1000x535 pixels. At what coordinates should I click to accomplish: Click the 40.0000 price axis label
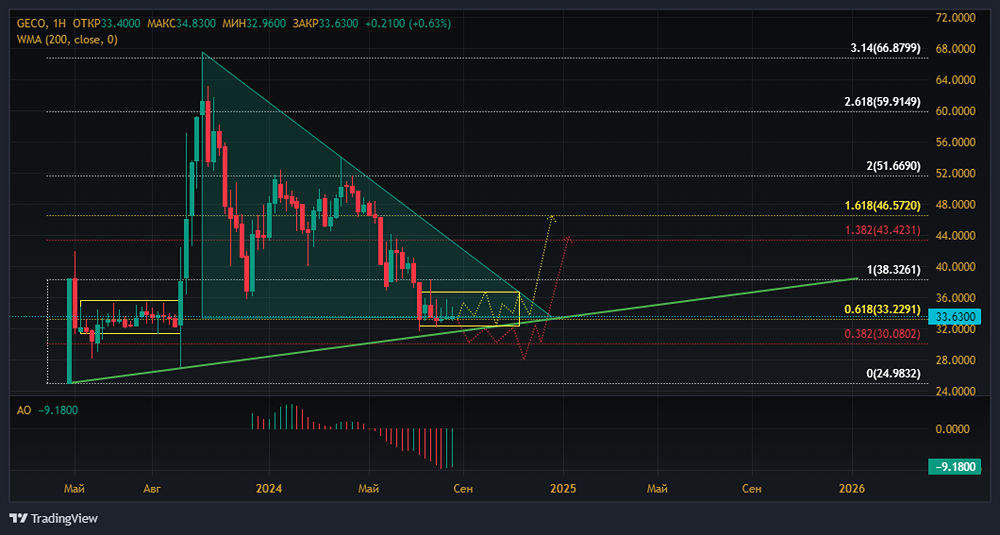953,267
